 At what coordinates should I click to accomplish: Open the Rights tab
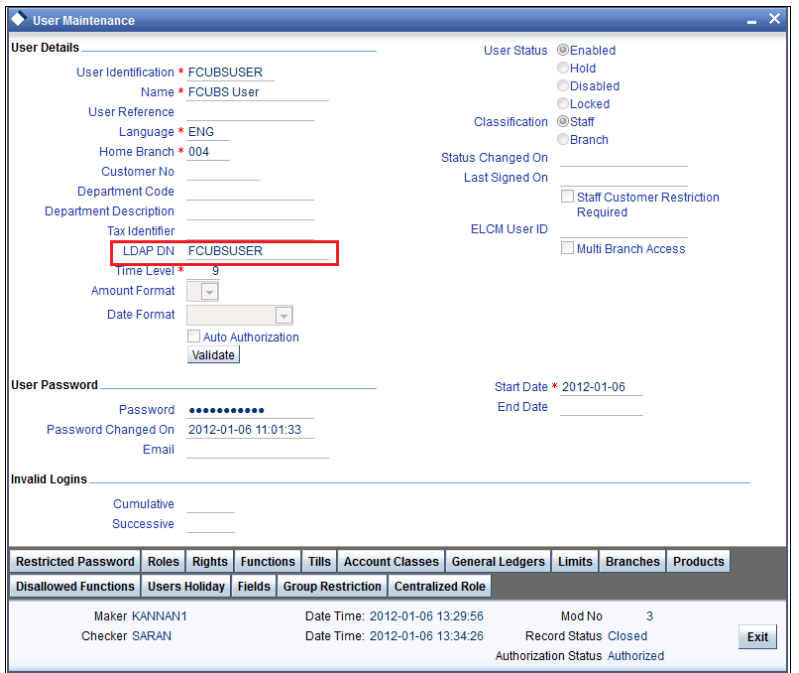click(209, 561)
